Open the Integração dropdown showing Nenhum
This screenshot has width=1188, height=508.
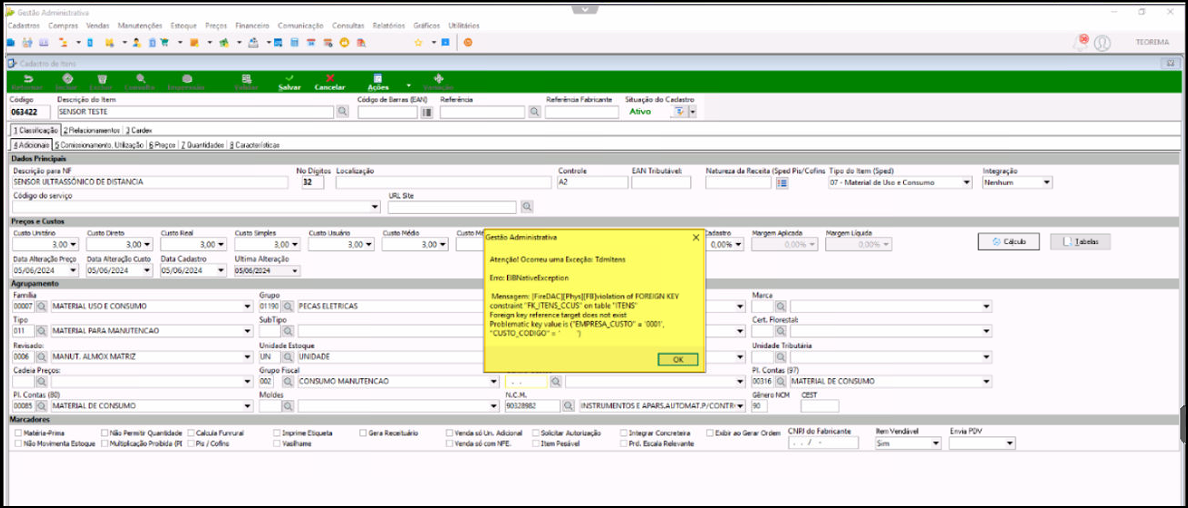1046,182
